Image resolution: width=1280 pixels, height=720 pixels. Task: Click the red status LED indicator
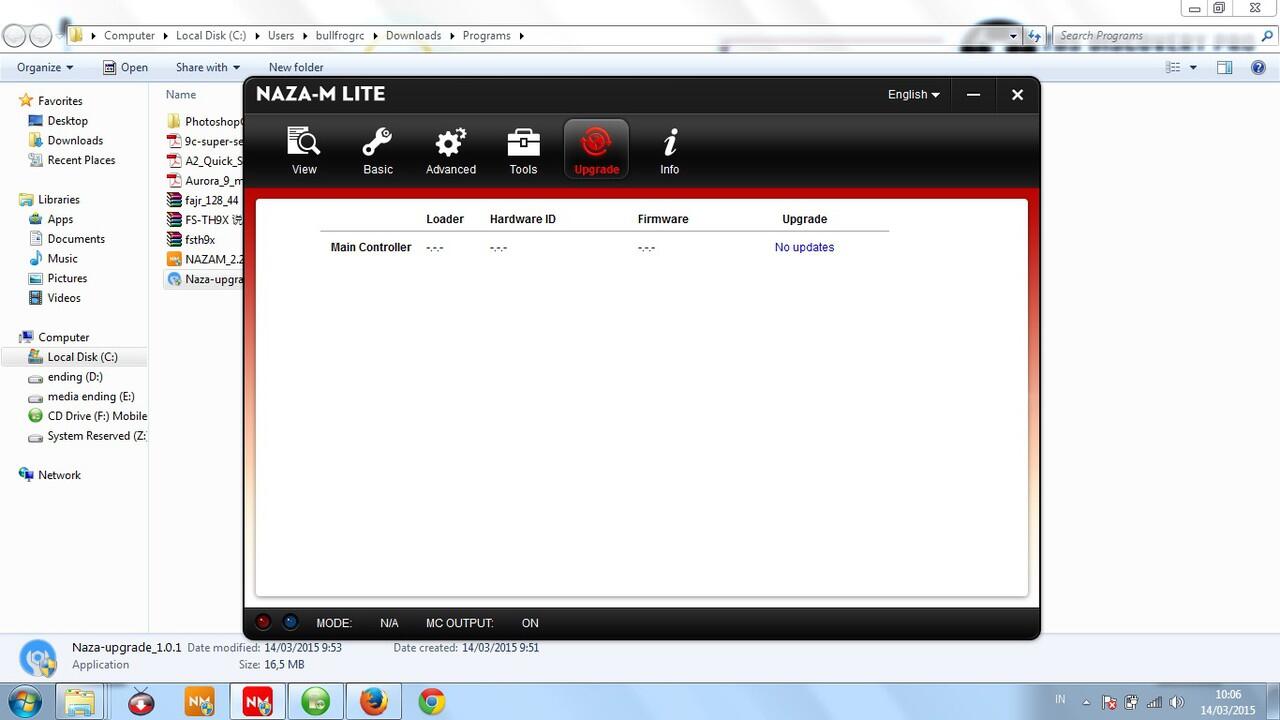[263, 622]
